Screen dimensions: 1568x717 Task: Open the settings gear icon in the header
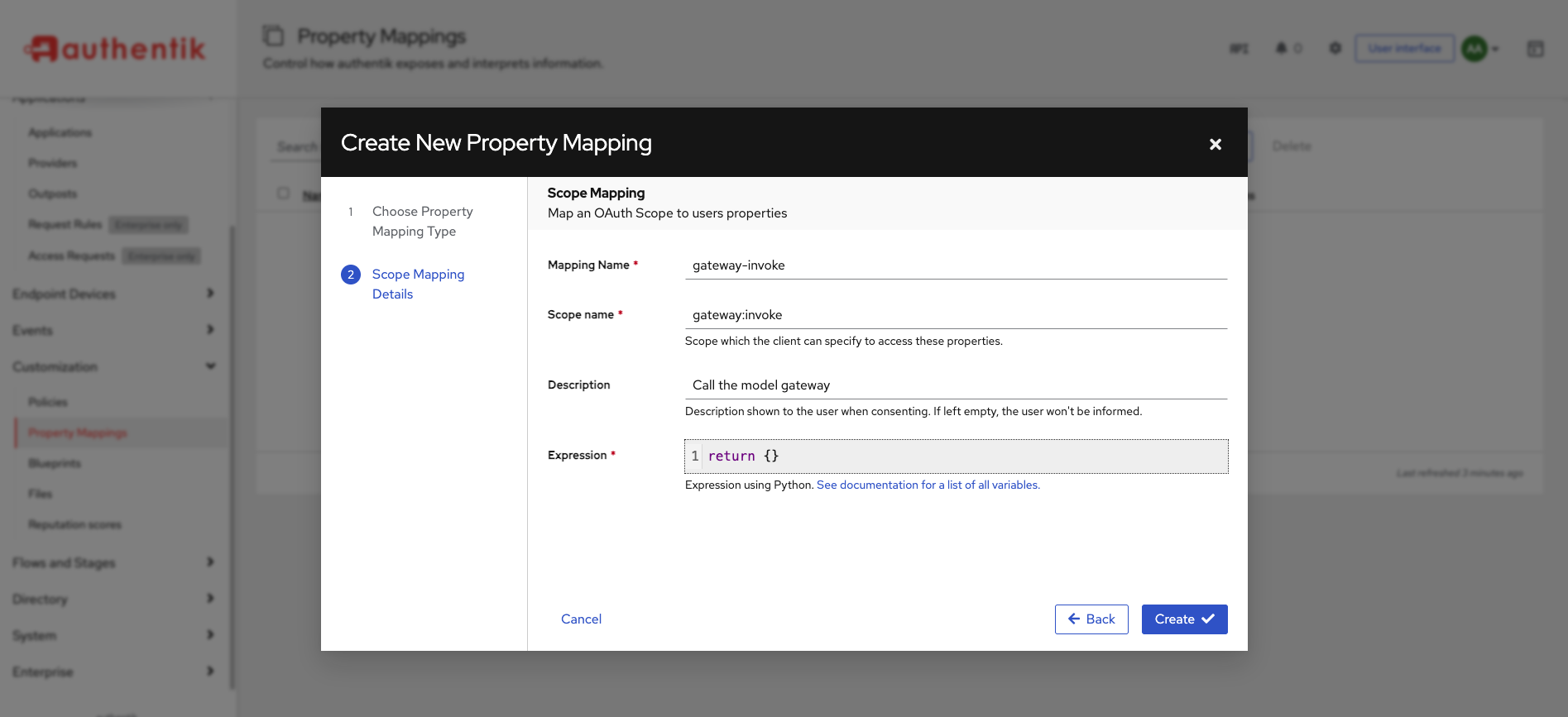click(1335, 49)
